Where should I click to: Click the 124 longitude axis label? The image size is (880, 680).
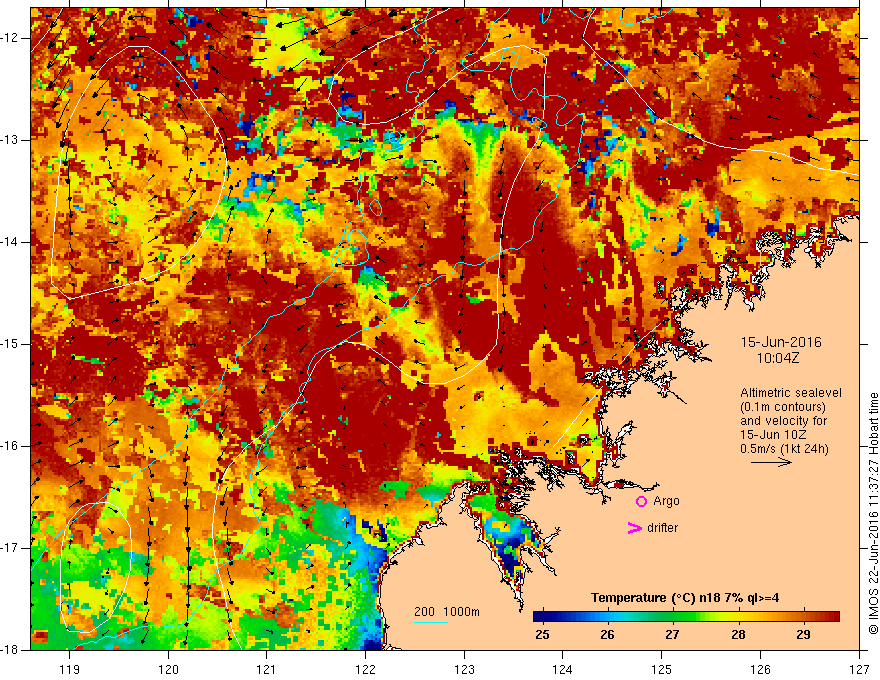click(x=563, y=669)
